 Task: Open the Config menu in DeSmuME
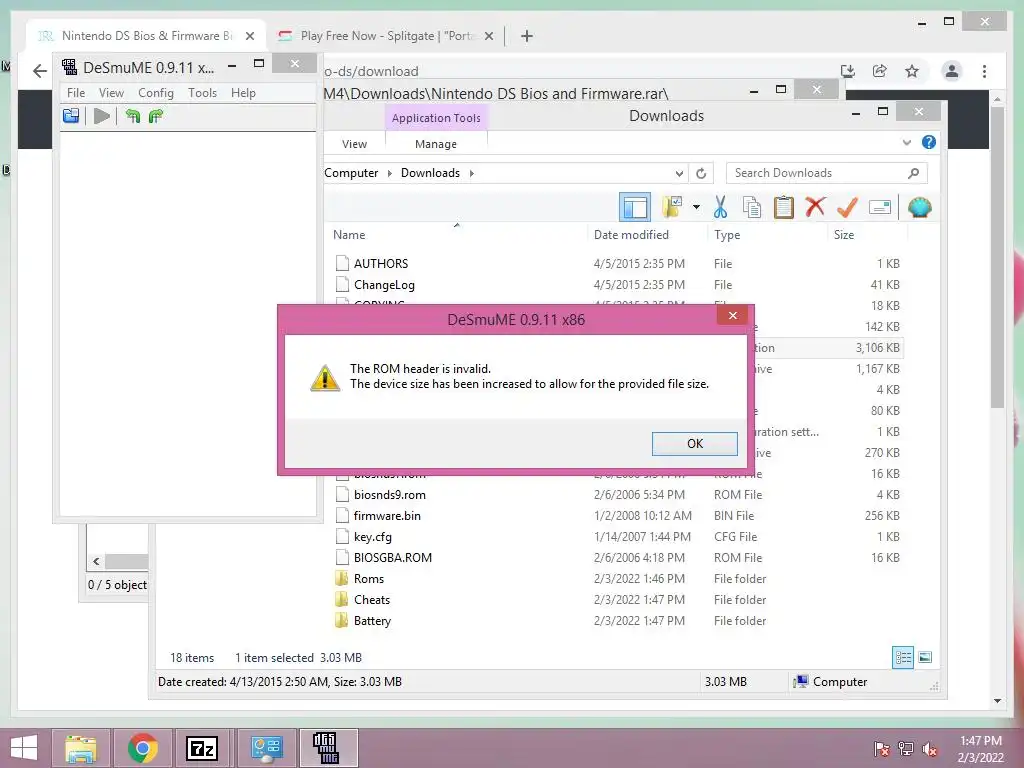point(155,93)
